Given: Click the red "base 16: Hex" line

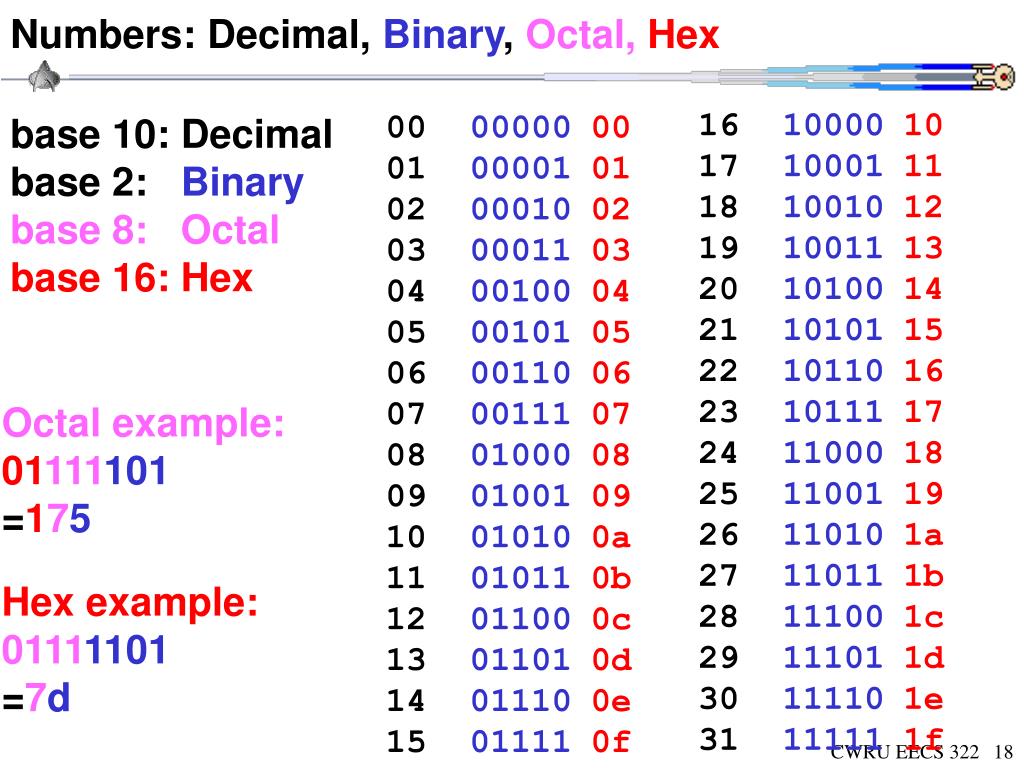Looking at the screenshot, I should [131, 278].
